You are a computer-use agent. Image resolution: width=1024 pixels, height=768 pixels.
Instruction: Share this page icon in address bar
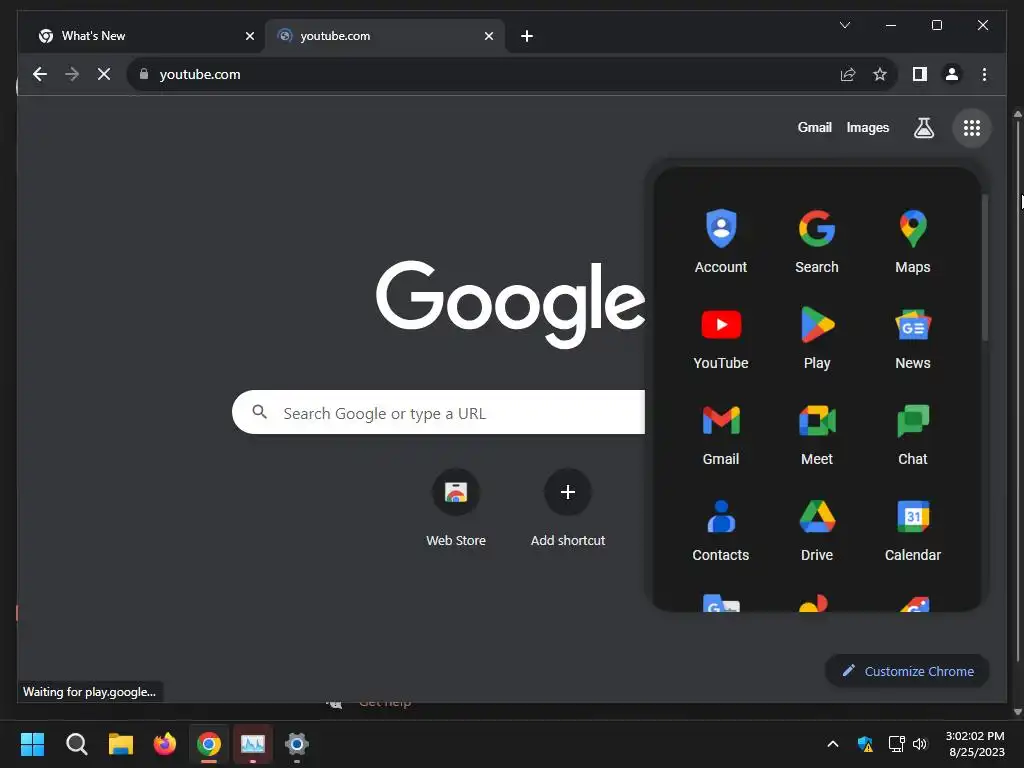click(848, 74)
